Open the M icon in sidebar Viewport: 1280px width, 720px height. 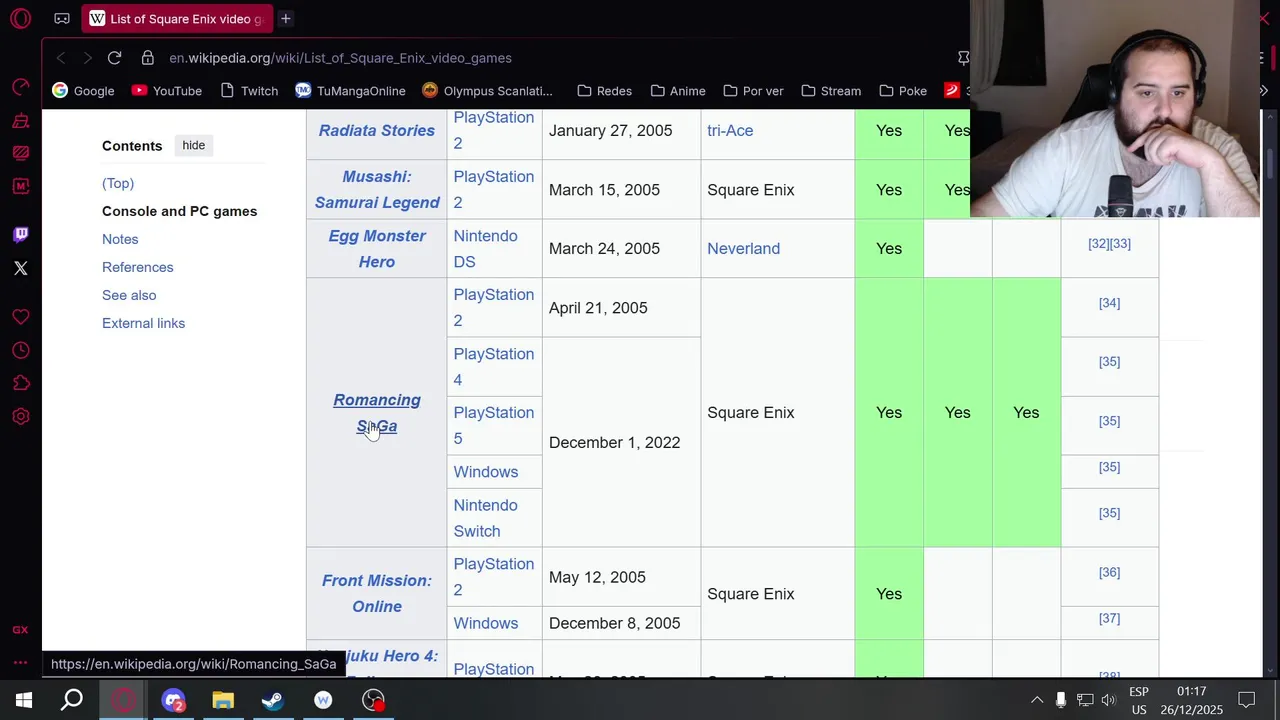click(20, 186)
